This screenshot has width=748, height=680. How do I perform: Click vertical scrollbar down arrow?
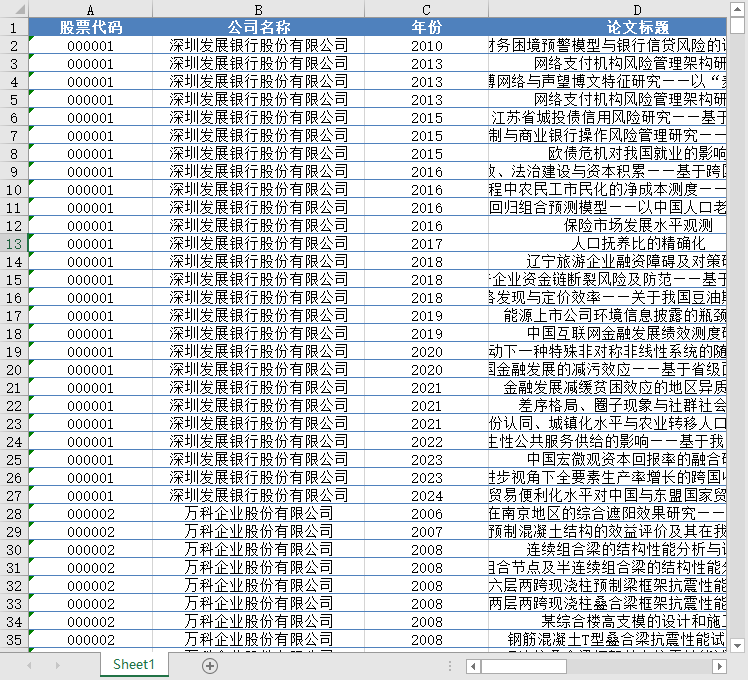pyautogui.click(x=738, y=646)
